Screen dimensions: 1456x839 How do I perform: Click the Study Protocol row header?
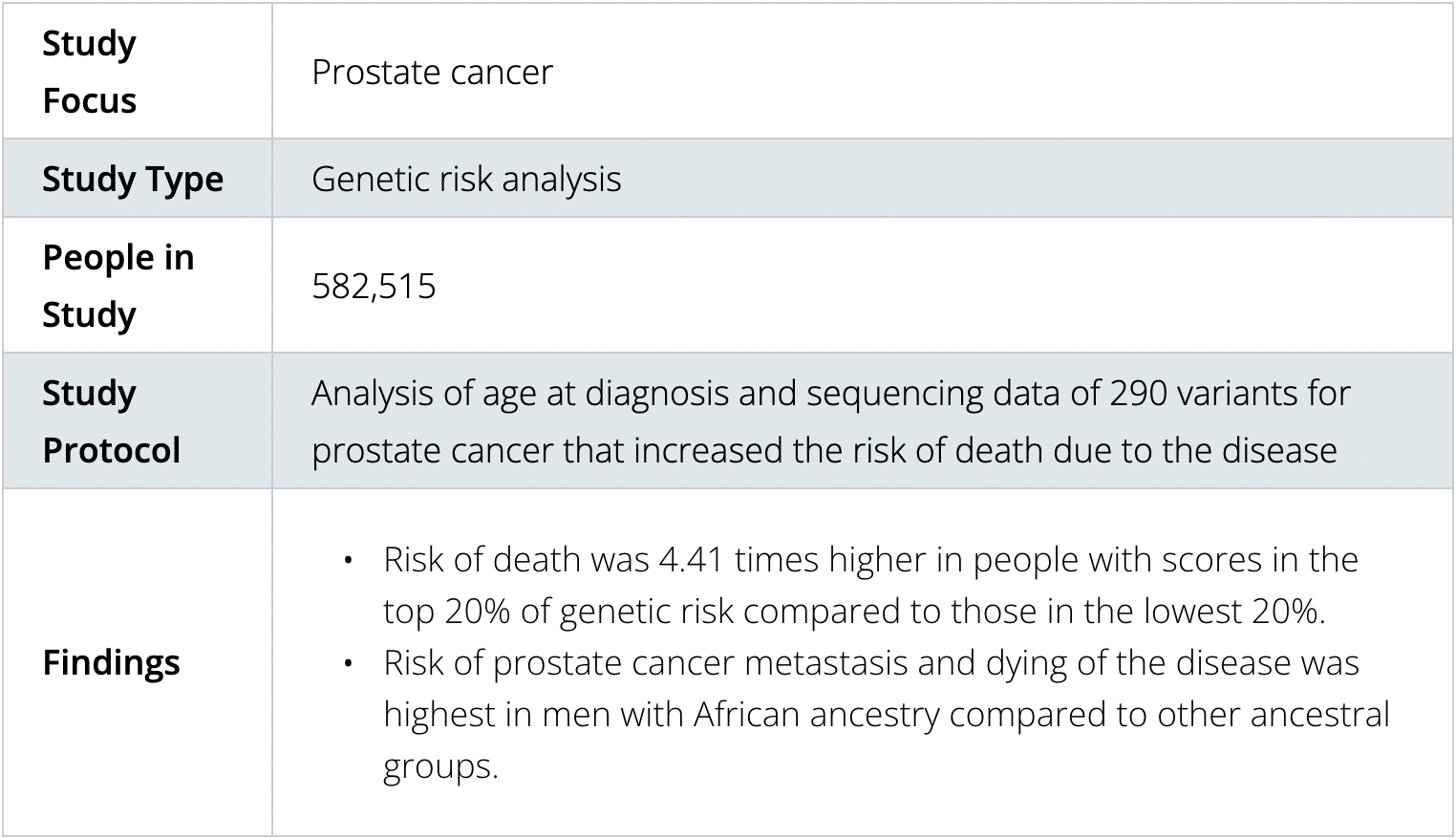click(x=112, y=421)
